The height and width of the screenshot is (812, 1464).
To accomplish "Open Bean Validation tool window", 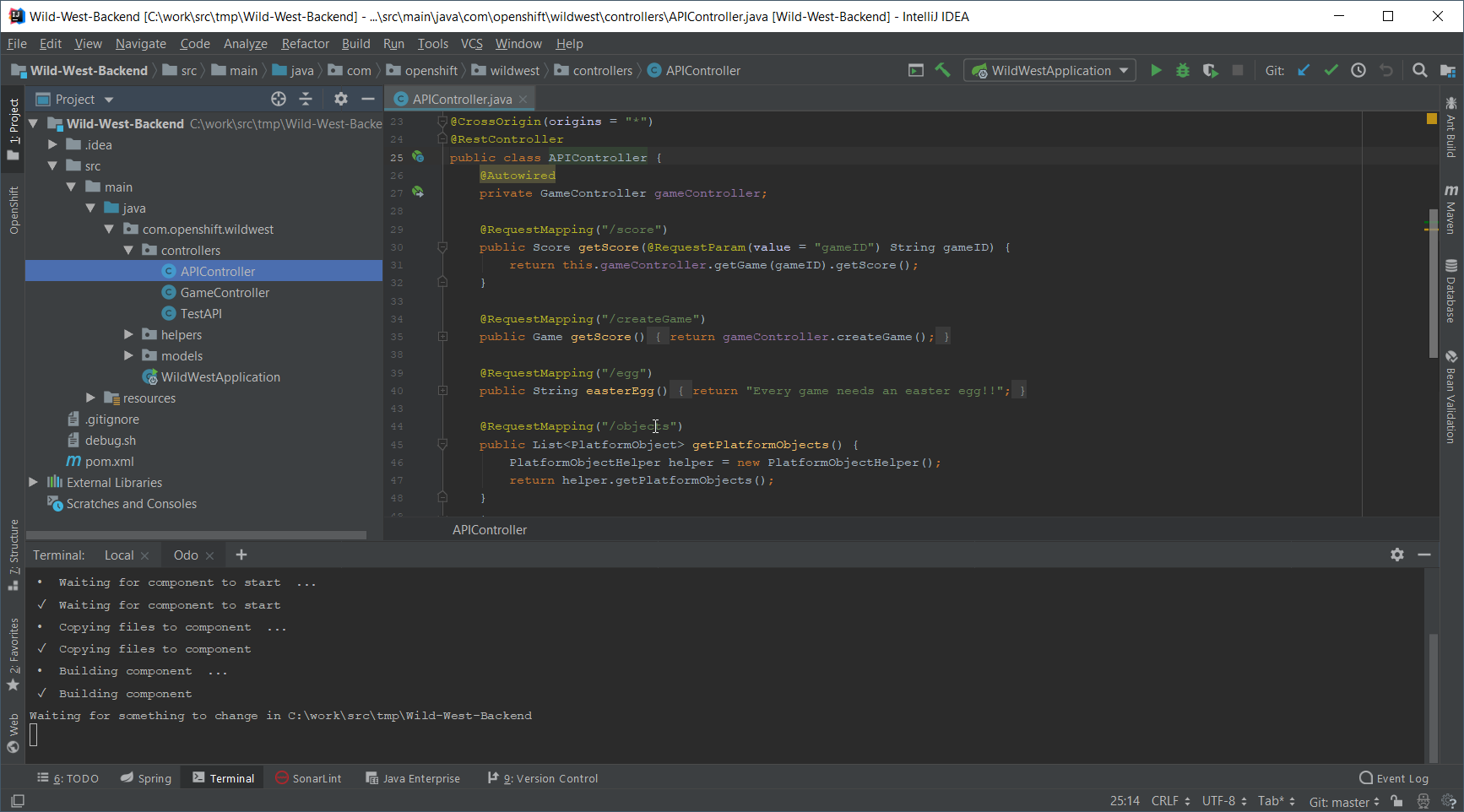I will pyautogui.click(x=1450, y=397).
